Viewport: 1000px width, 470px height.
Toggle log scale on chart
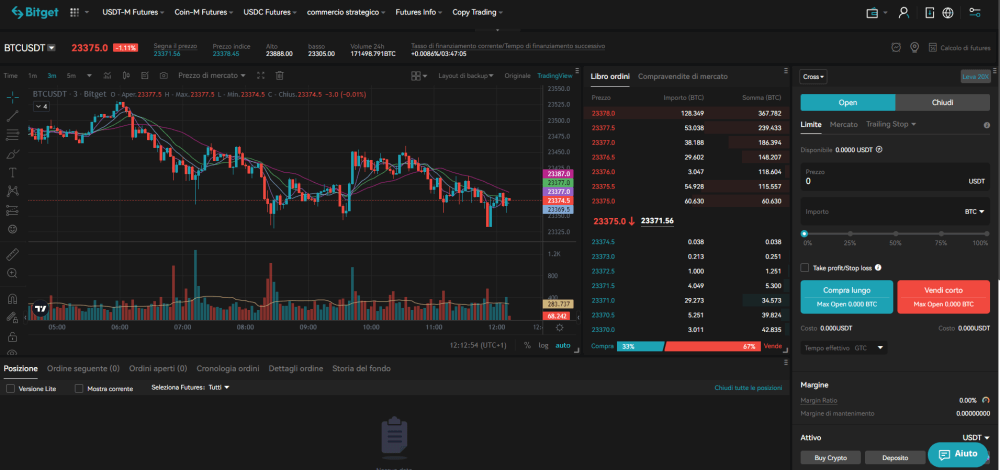[x=543, y=345]
